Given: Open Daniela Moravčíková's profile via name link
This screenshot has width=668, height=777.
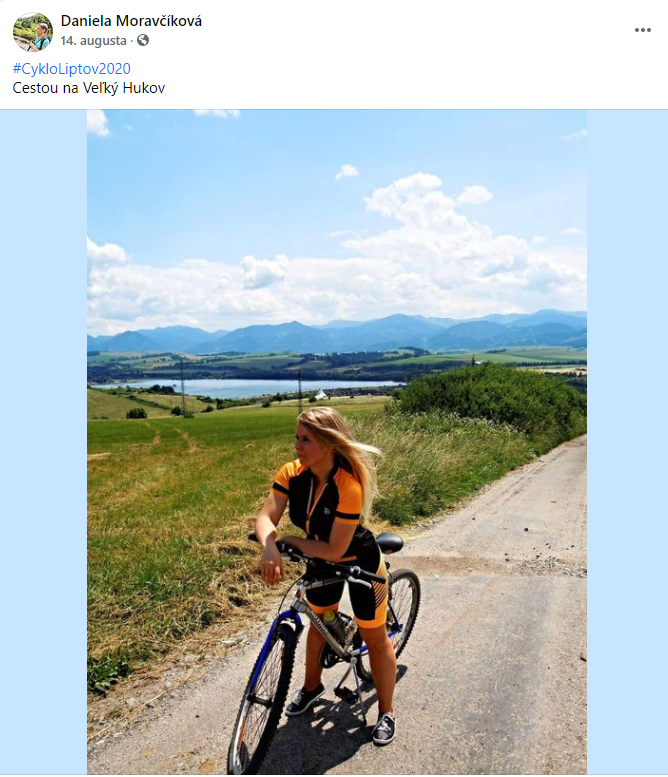Looking at the screenshot, I should click(131, 21).
